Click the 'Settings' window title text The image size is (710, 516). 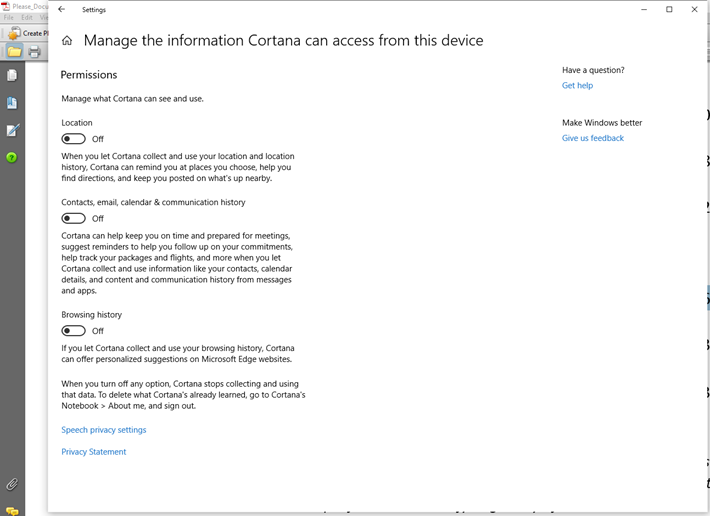[94, 10]
